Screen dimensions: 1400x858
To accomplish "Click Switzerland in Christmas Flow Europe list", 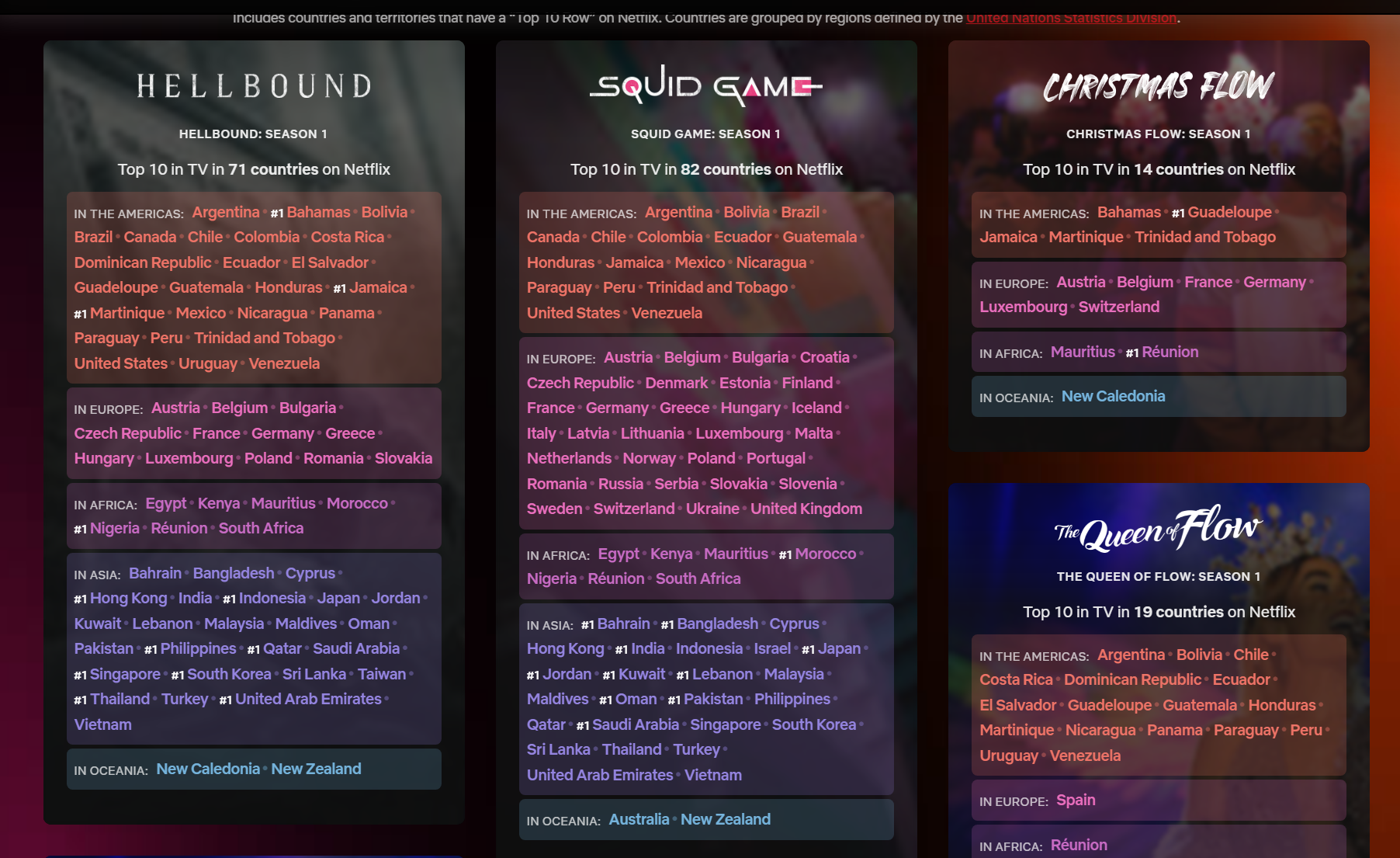I will 1119,307.
